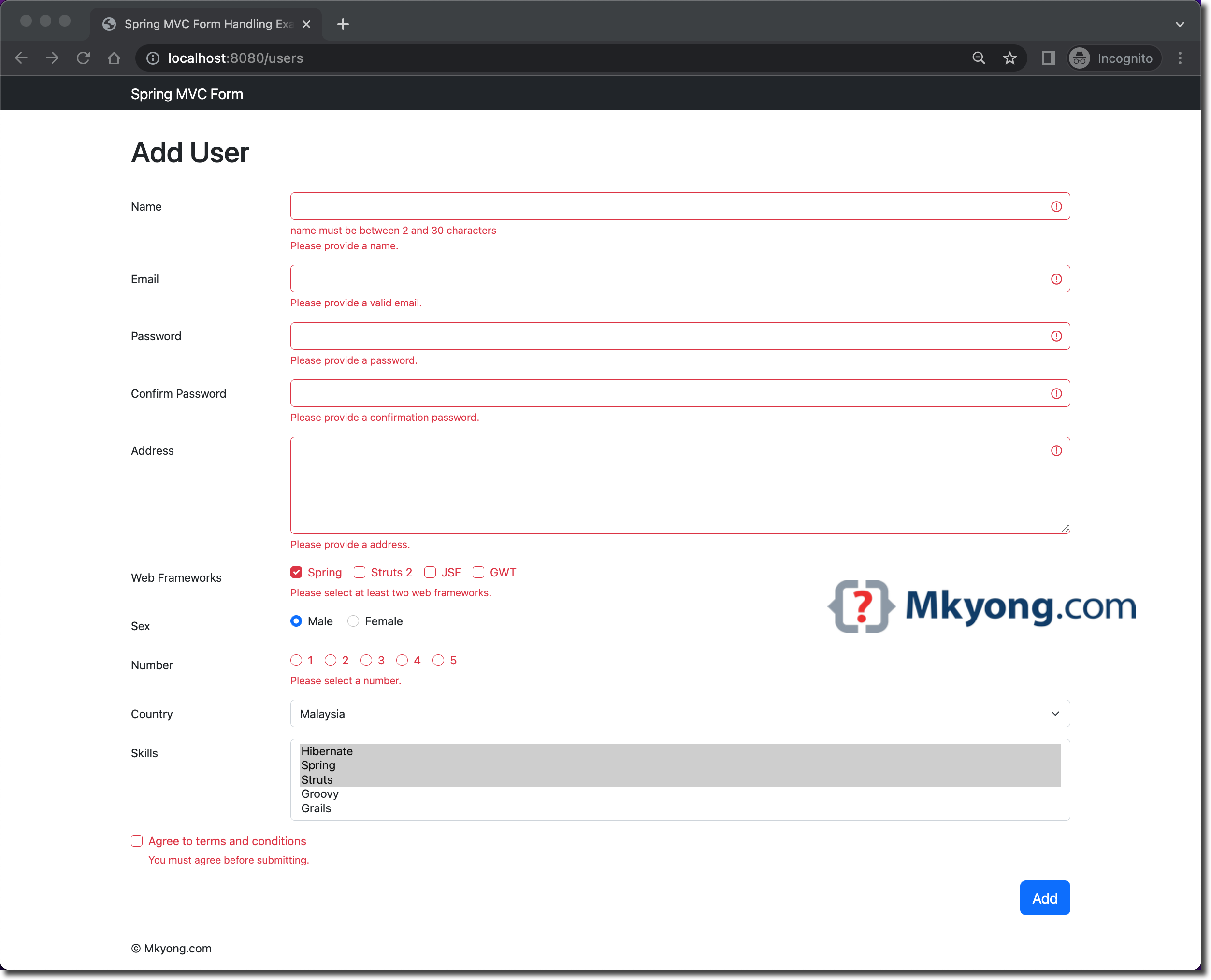The width and height of the screenshot is (1211, 980).
Task: Click the home icon in the browser toolbar
Action: (x=114, y=58)
